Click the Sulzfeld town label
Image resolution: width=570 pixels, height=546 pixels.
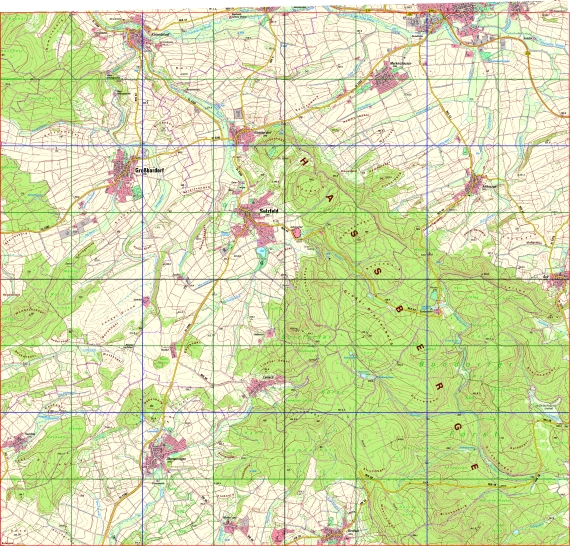[269, 210]
